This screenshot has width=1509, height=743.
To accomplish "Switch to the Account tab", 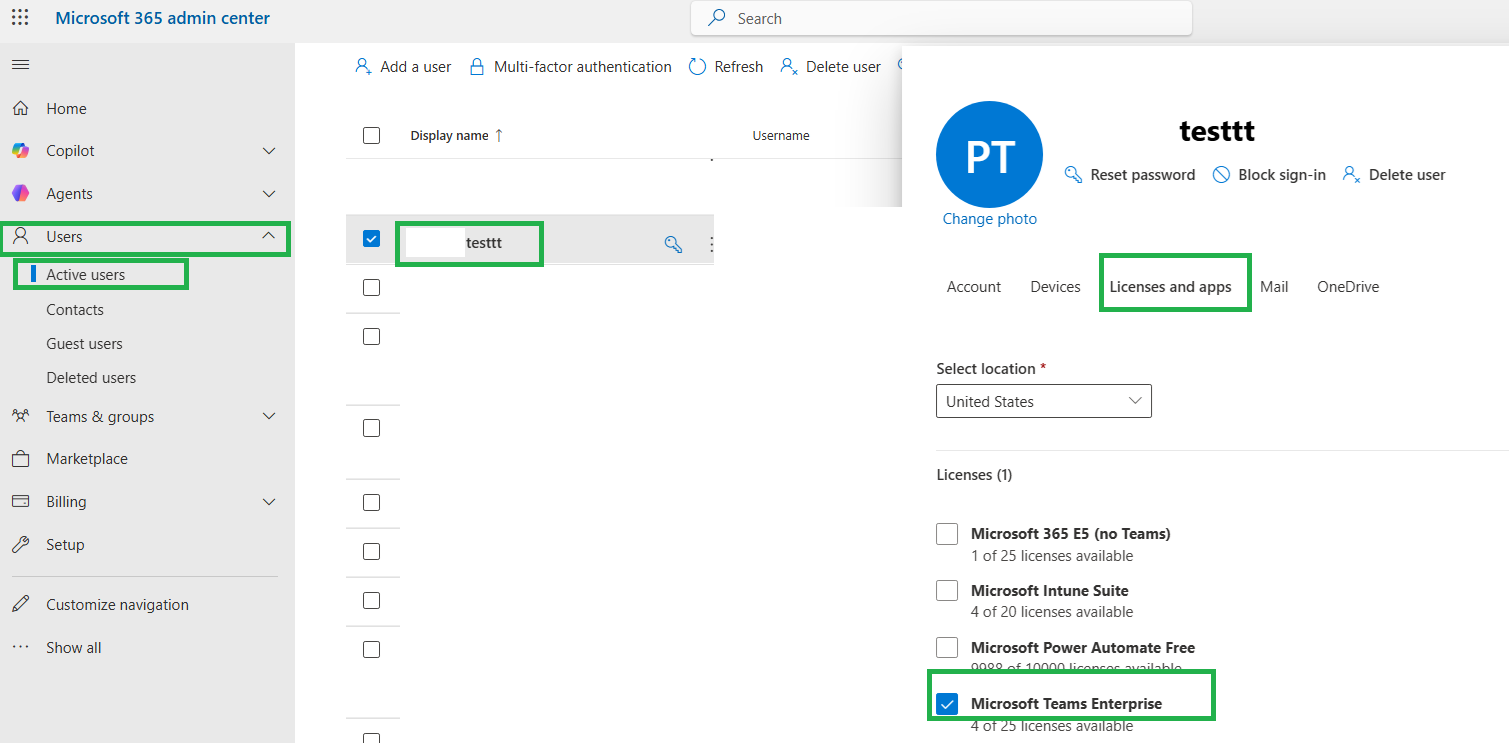I will 974,286.
